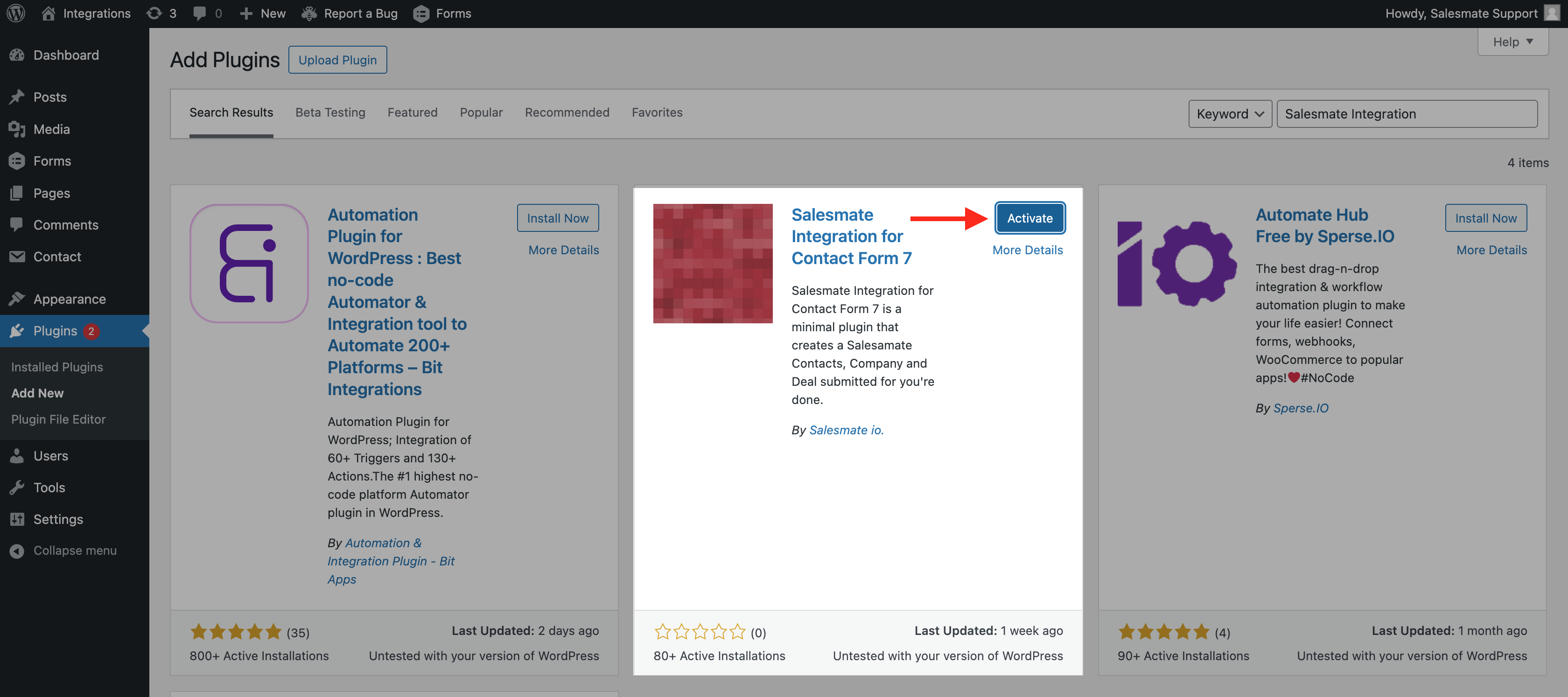
Task: Click the plus icon for New
Action: 246,14
